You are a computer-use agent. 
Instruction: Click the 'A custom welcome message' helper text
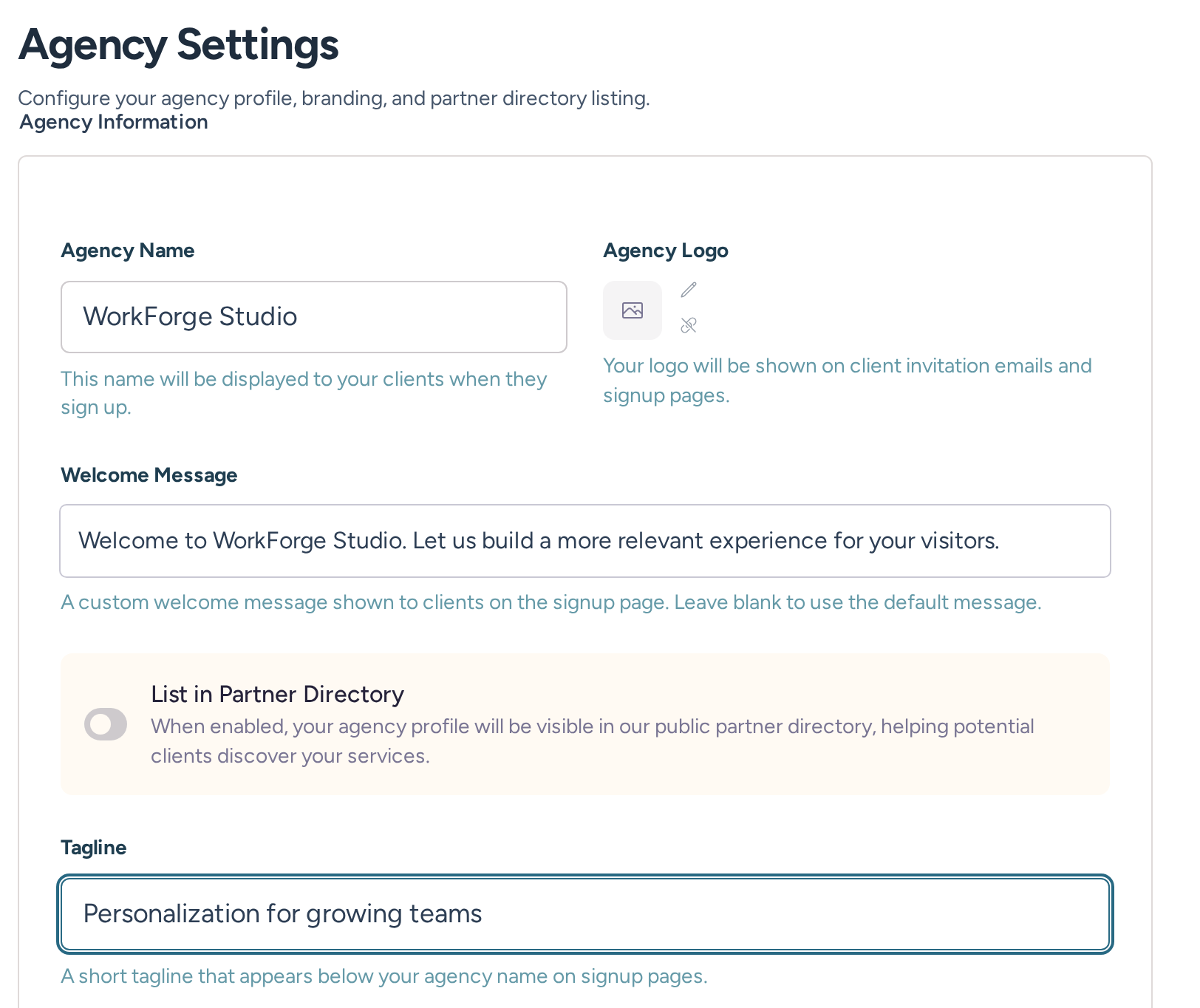pos(551,602)
